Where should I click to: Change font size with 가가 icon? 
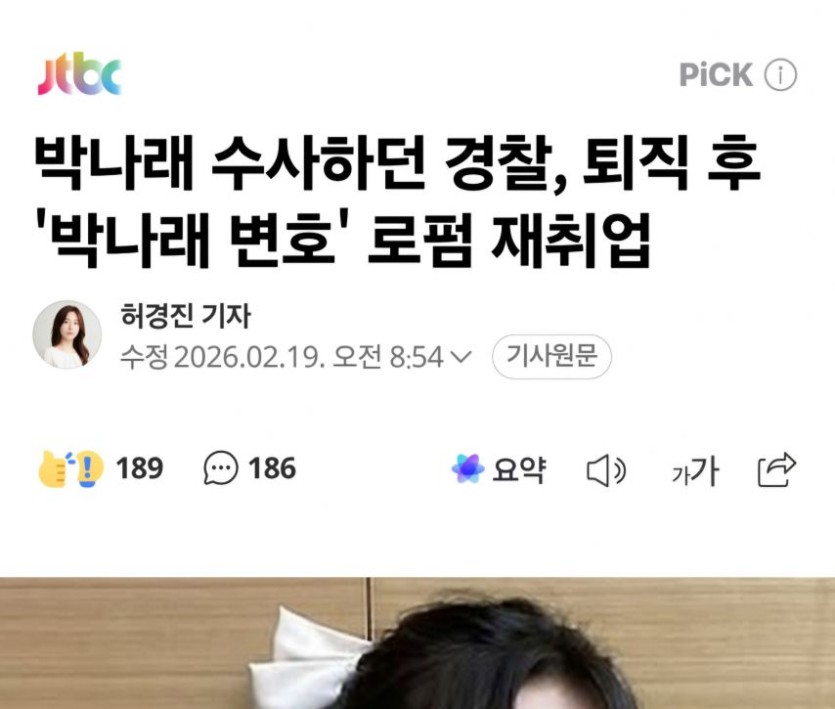[x=695, y=471]
